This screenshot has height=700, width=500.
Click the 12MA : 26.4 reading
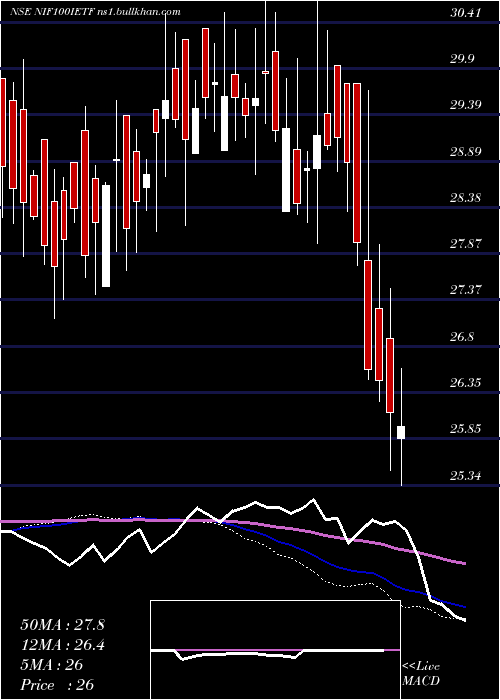coord(62,645)
